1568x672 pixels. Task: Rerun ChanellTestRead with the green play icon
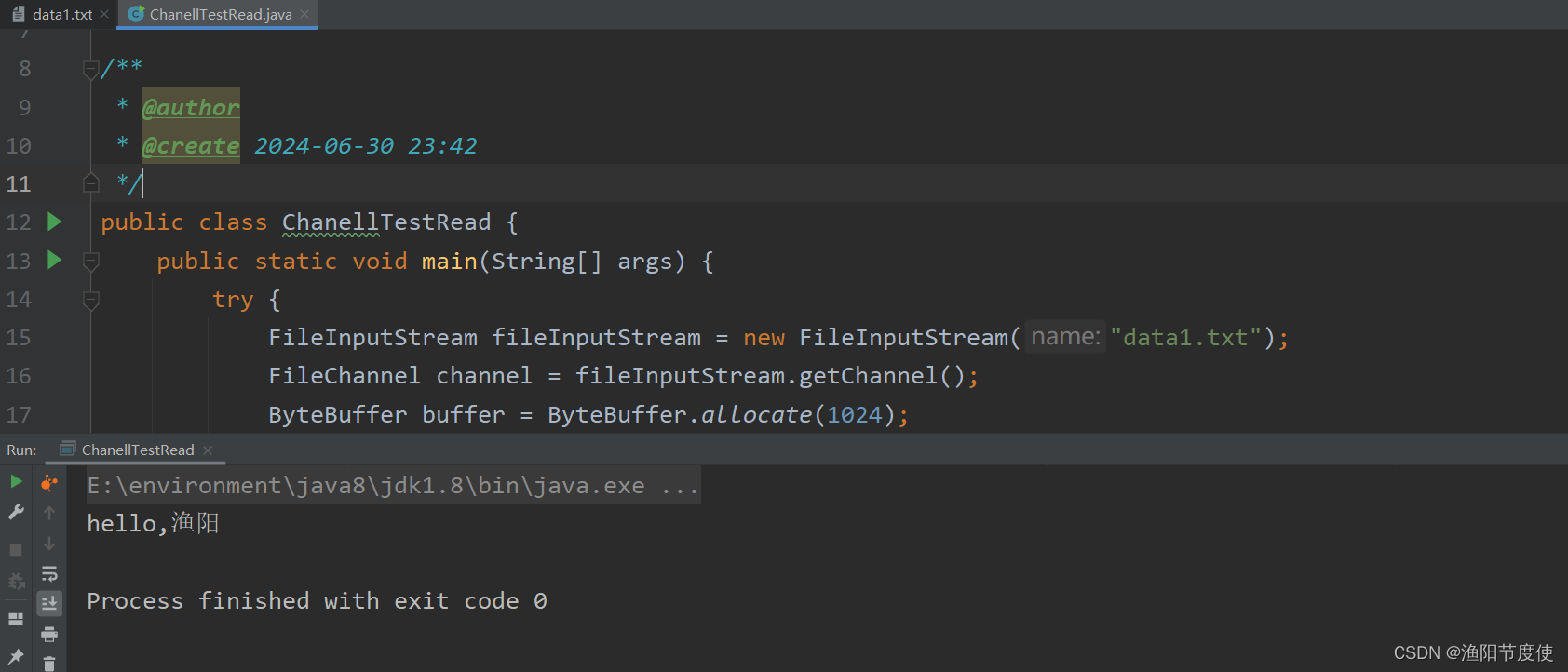coord(16,481)
